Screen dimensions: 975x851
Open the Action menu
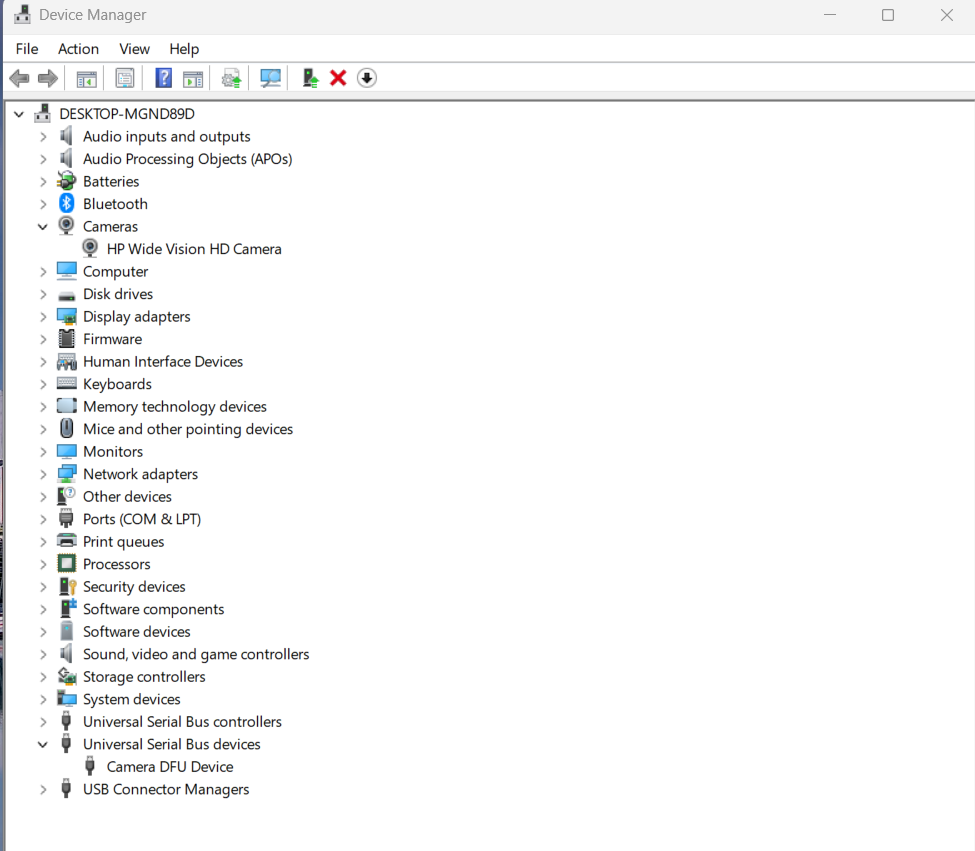(x=78, y=49)
